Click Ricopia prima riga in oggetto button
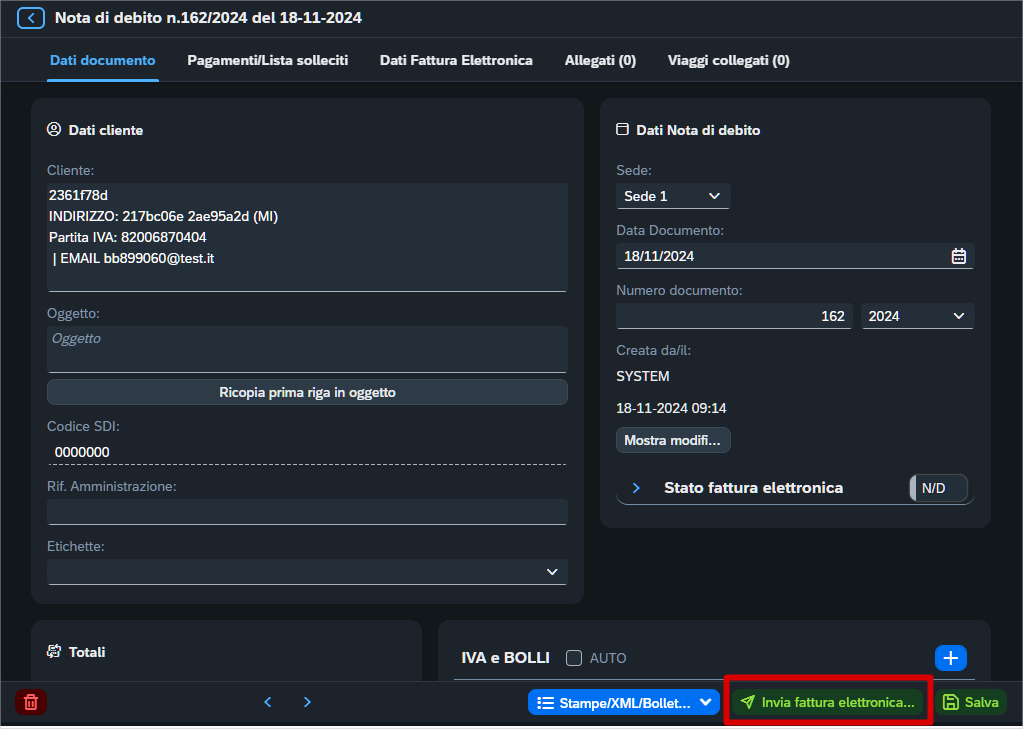 coord(307,392)
